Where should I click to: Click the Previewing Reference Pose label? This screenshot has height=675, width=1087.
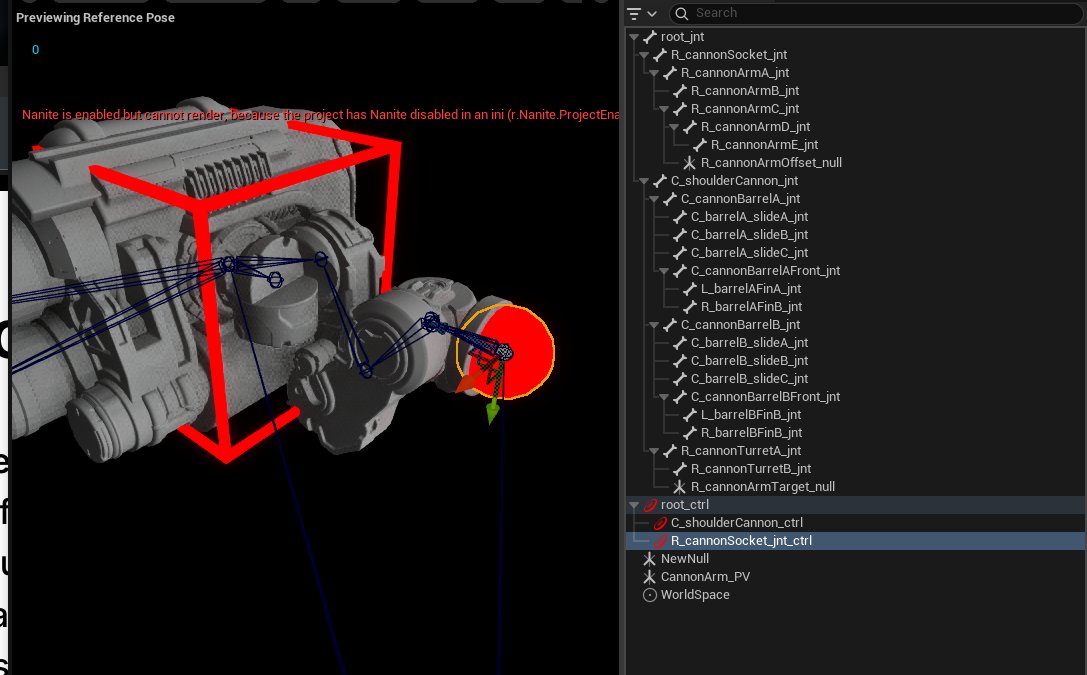click(95, 17)
